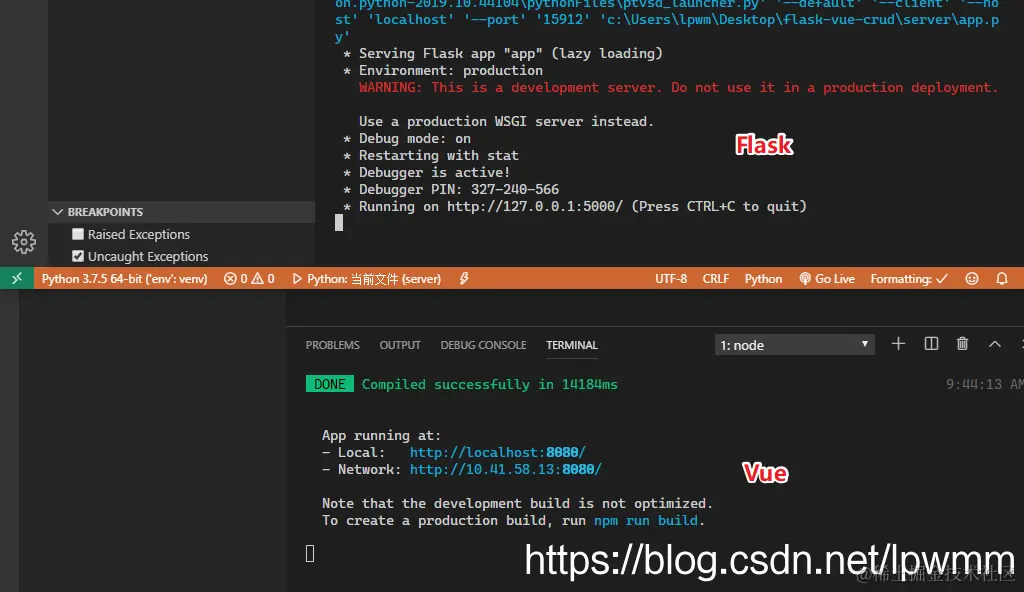Switch to the PROBLEMS tab
This screenshot has height=592, width=1024.
(x=332, y=345)
